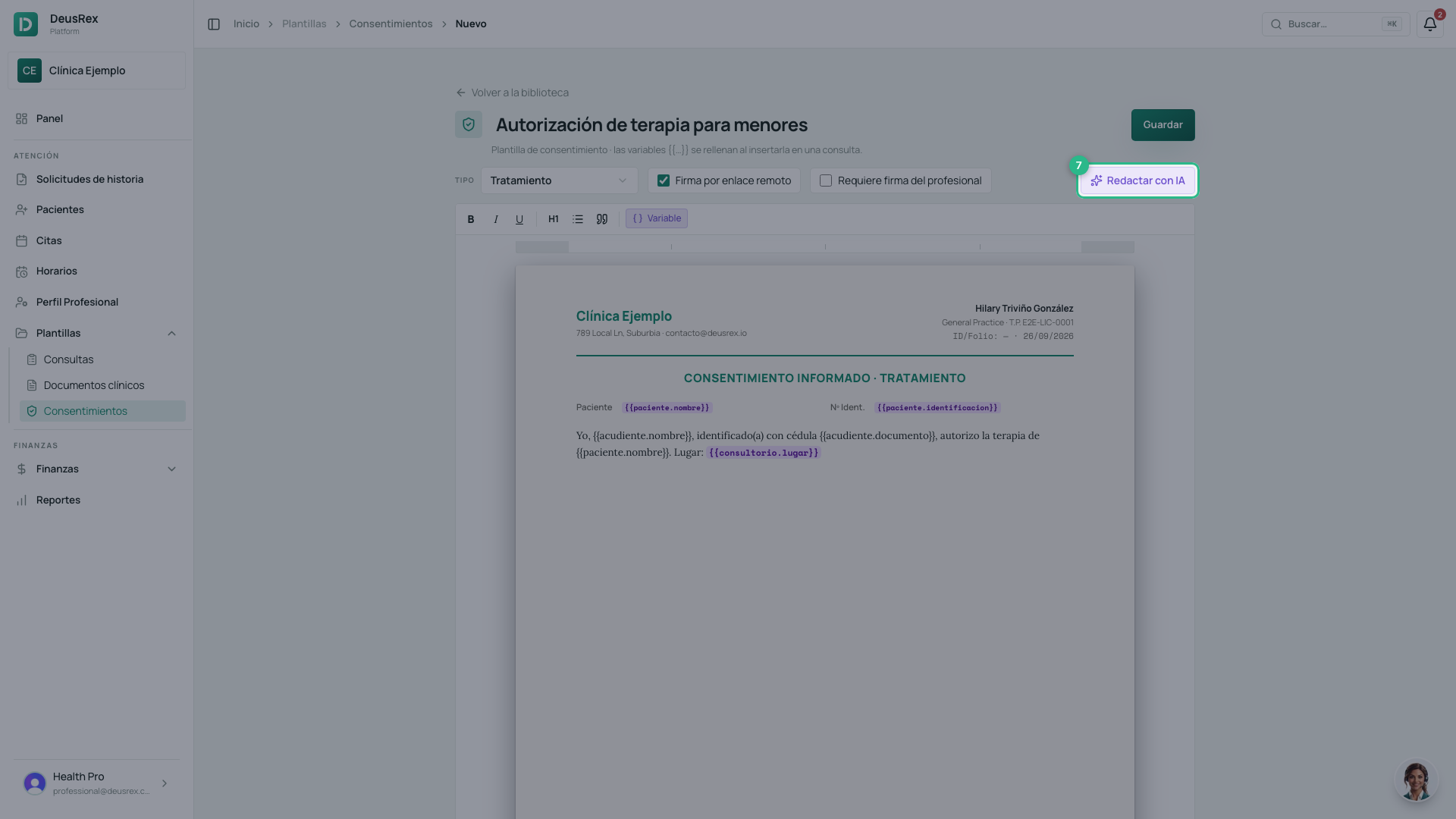Click the DeusRex logo icon
1456x819 pixels.
[x=26, y=24]
